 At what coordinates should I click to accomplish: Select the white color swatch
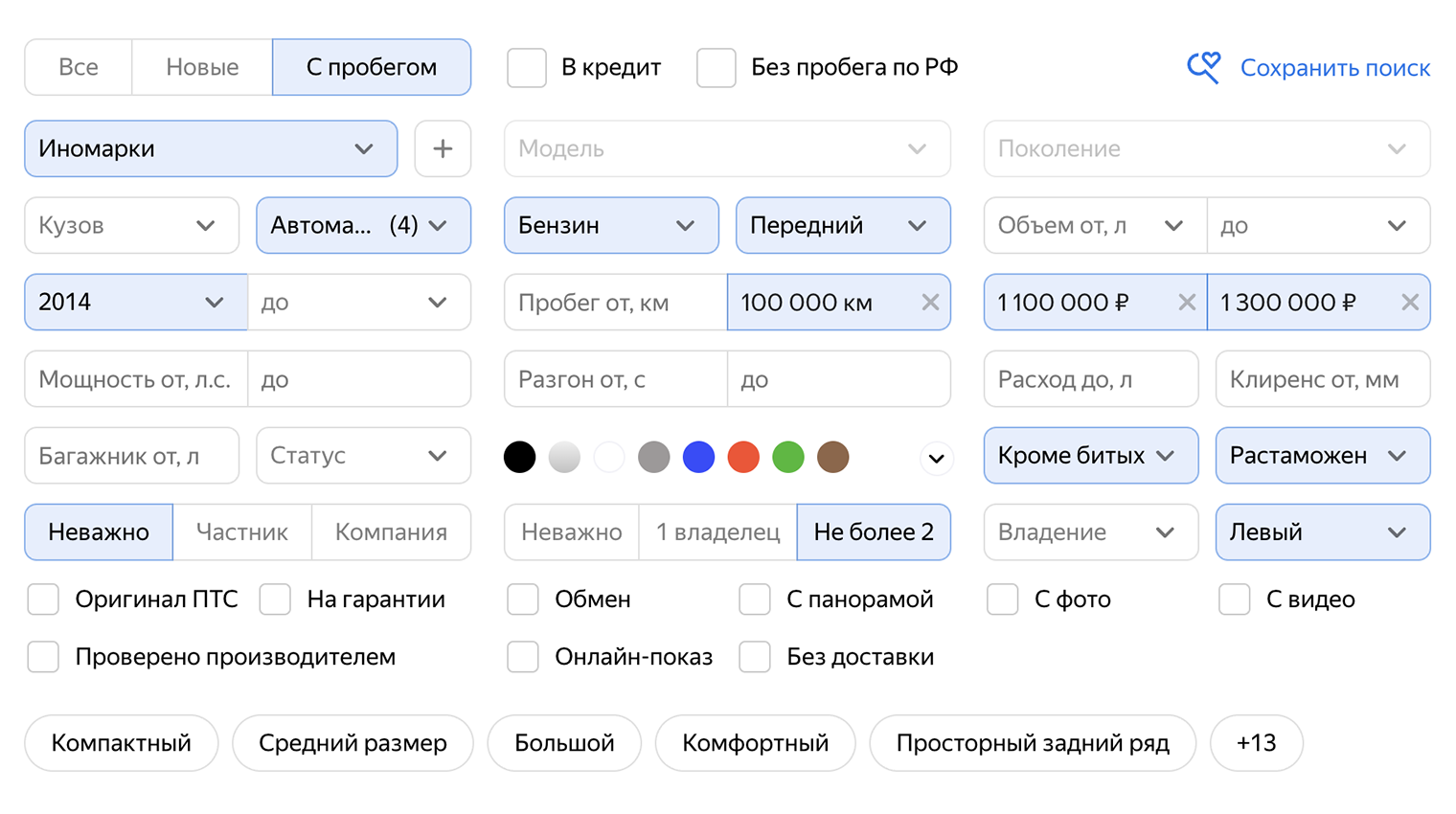(609, 457)
